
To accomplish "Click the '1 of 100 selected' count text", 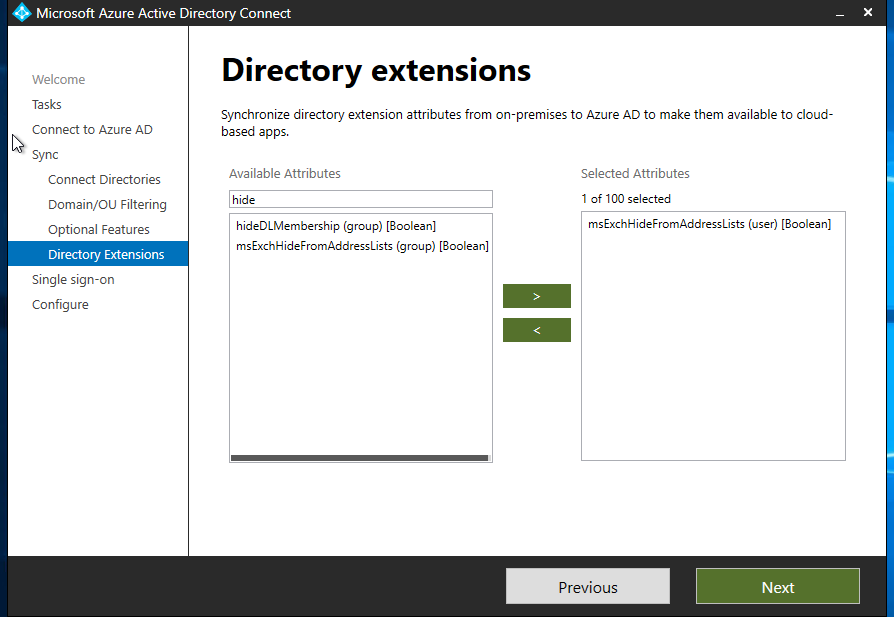I will (x=625, y=199).
